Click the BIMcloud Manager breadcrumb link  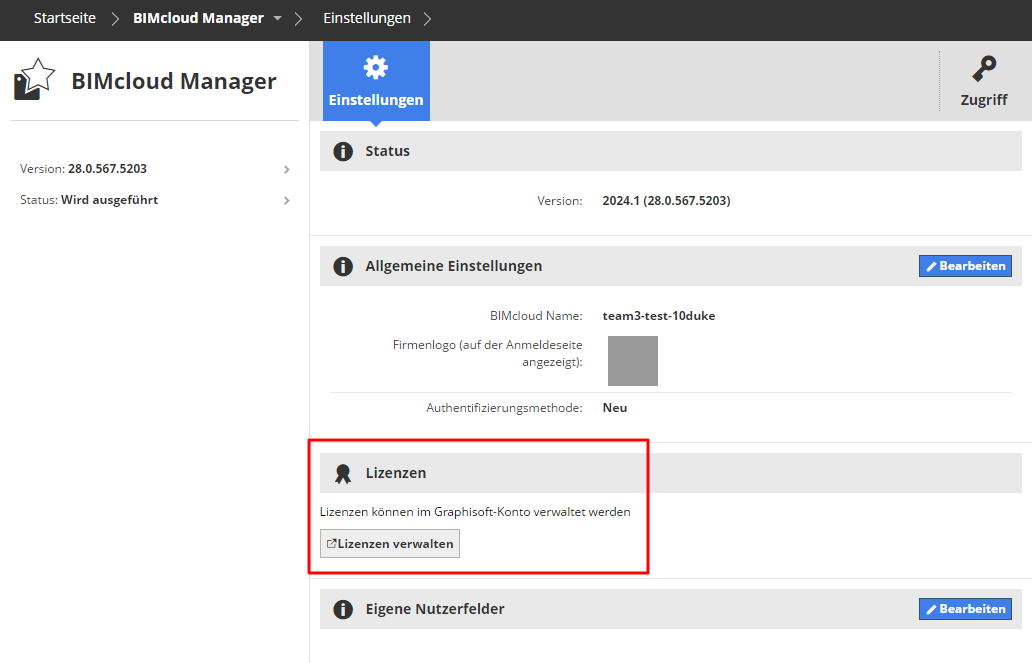click(x=198, y=19)
